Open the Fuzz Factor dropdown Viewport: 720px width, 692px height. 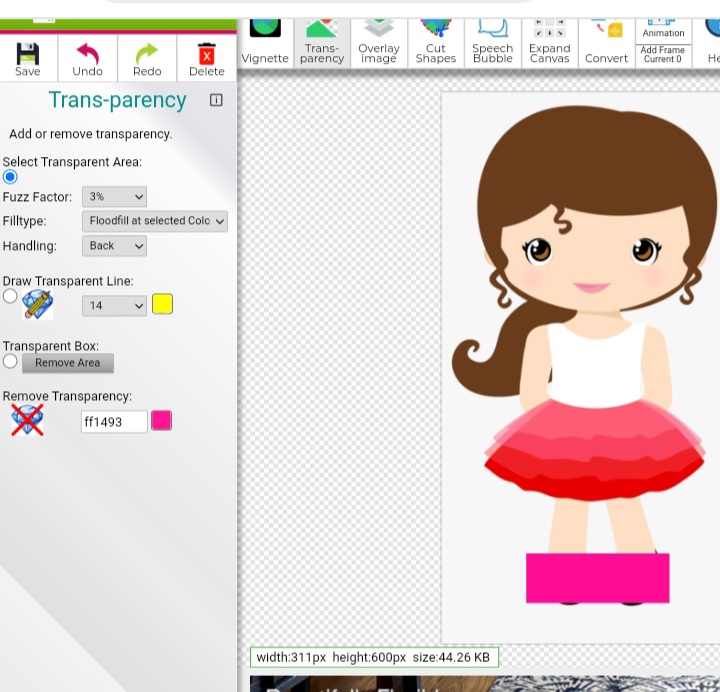114,197
